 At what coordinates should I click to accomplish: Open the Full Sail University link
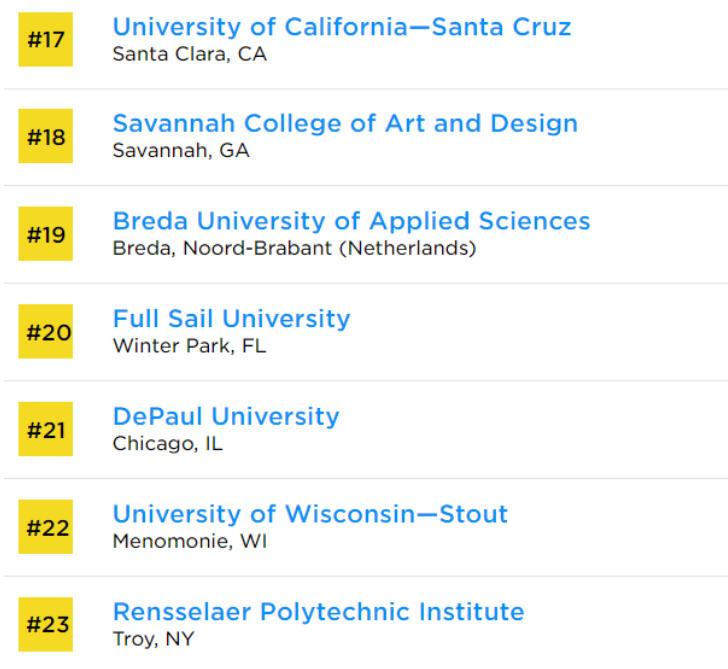[231, 319]
